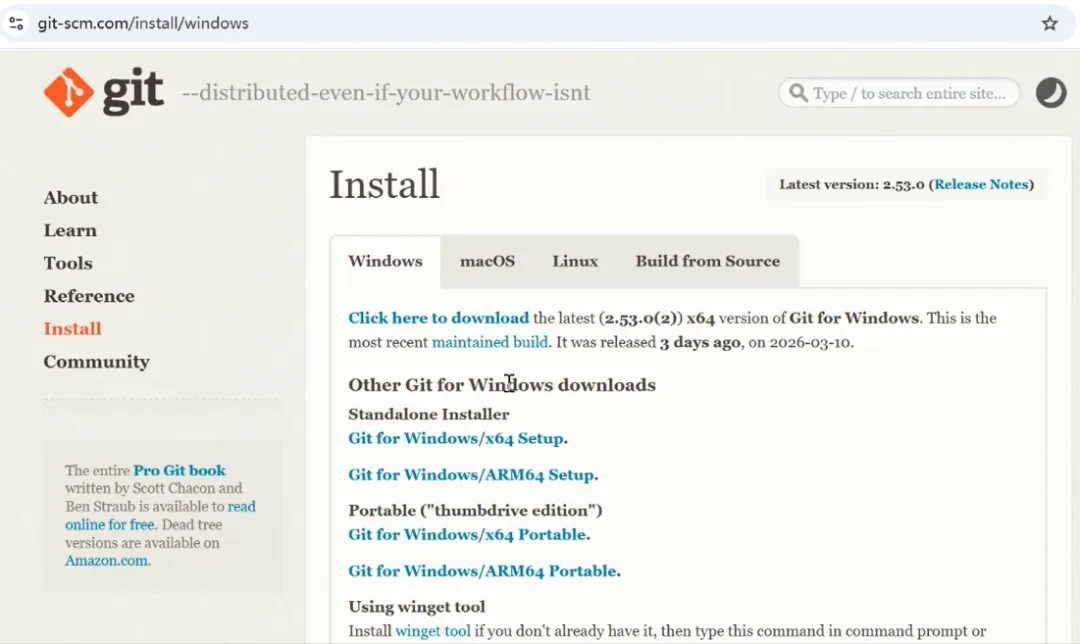Click the site information icon in address bar
This screenshot has height=644, width=1080.
(16, 23)
